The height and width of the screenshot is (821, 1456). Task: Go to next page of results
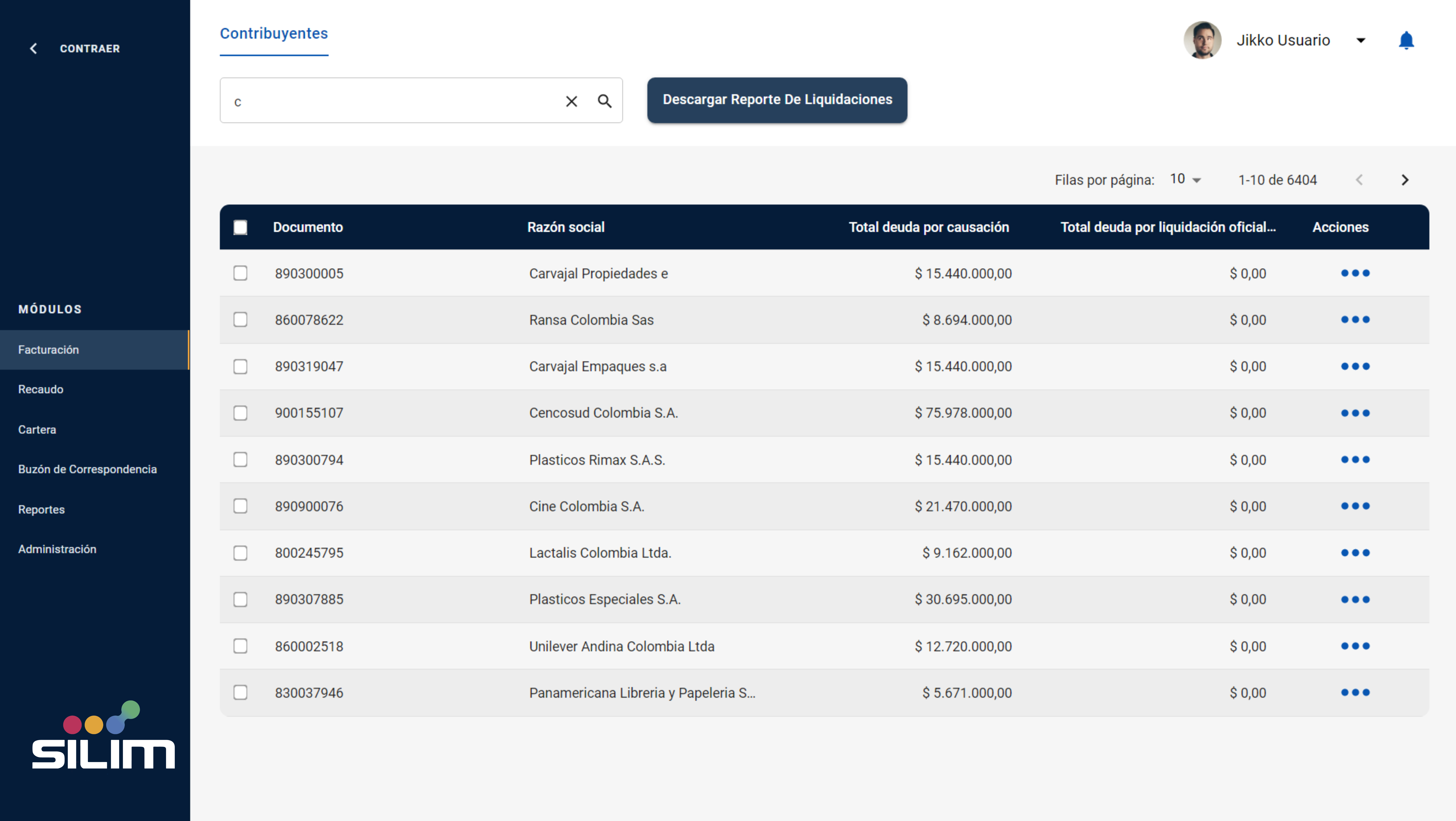[1405, 180]
